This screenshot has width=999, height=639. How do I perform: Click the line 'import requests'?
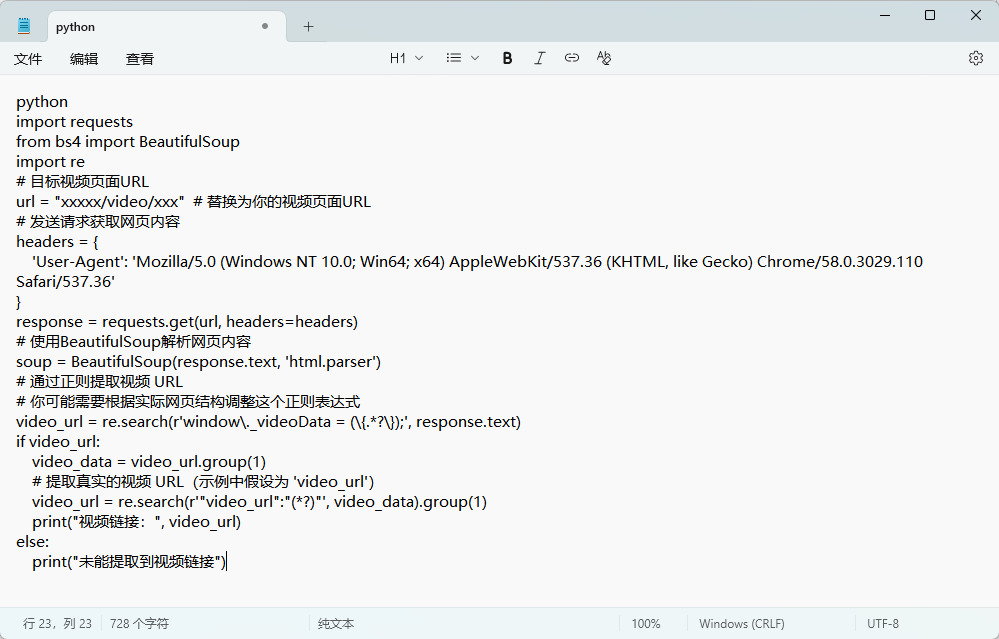(x=75, y=122)
